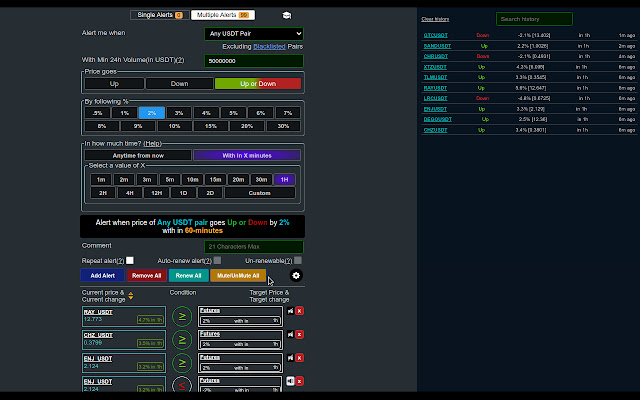Select the 5% change option
This screenshot has width=640, height=400.
[233, 113]
